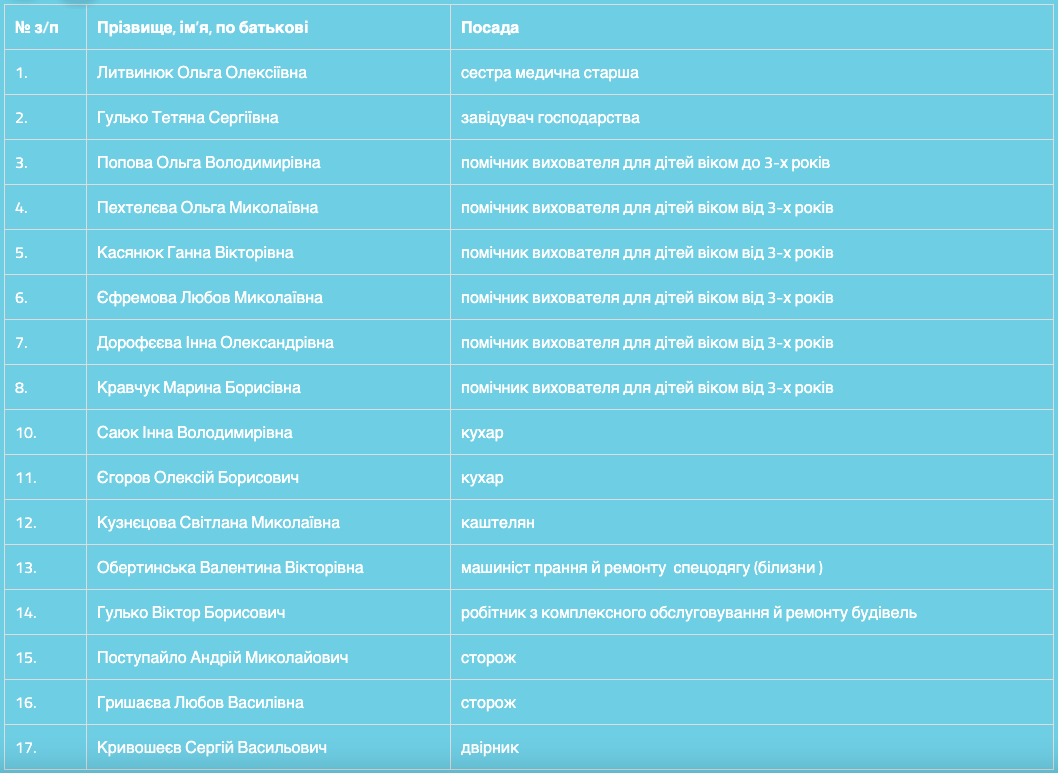1058x773 pixels.
Task: Click the 'двірник' position cell
Action: 490,747
